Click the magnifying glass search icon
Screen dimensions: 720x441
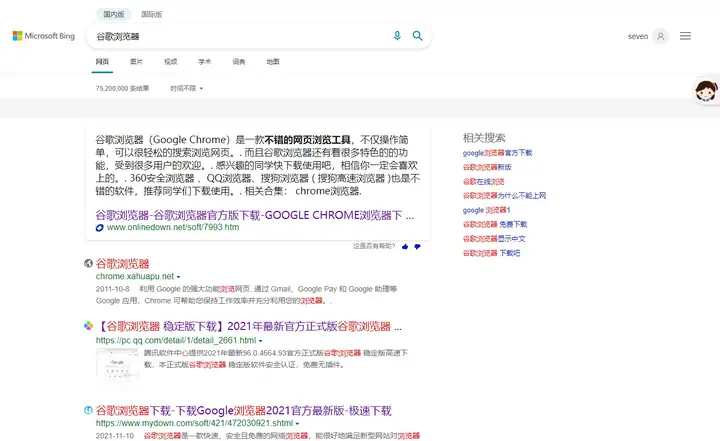coord(417,36)
